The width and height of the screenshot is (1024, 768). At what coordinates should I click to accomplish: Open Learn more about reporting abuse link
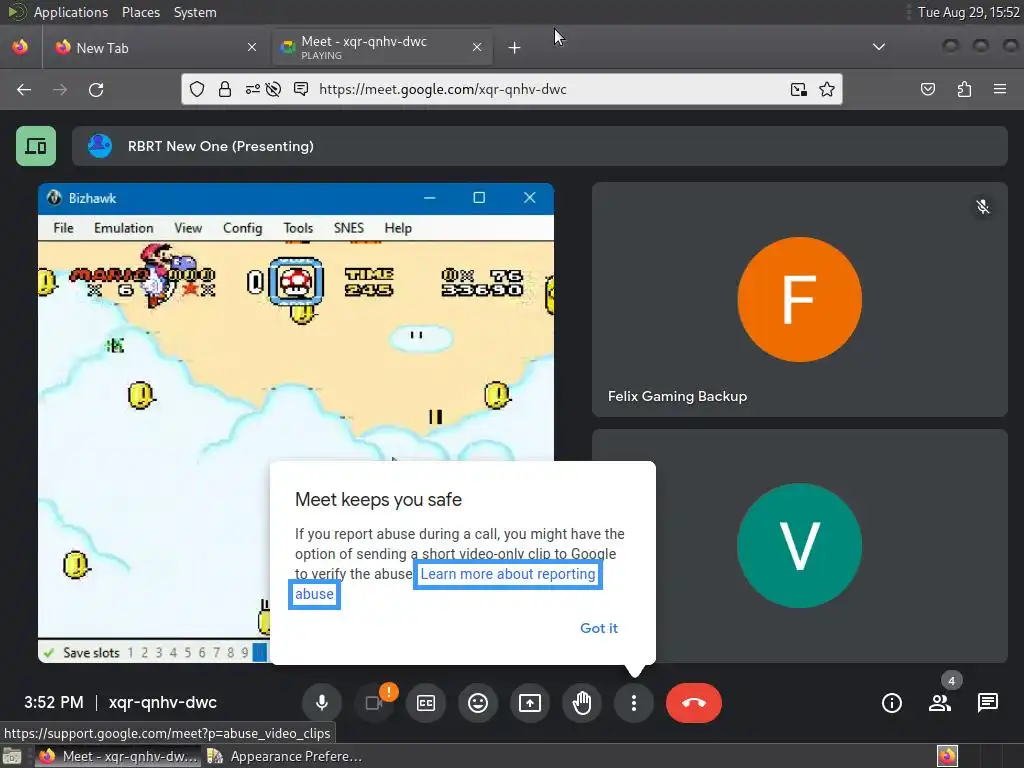point(508,574)
